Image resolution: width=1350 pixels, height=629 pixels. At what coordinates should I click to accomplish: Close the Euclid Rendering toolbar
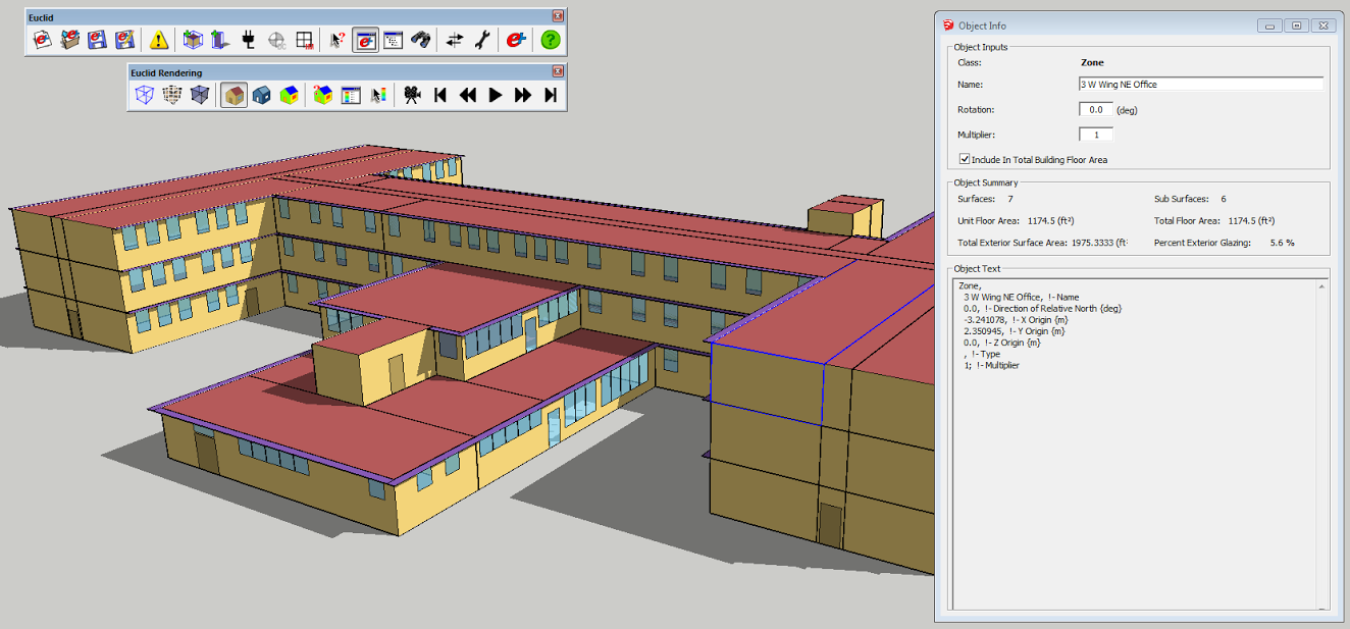(558, 72)
